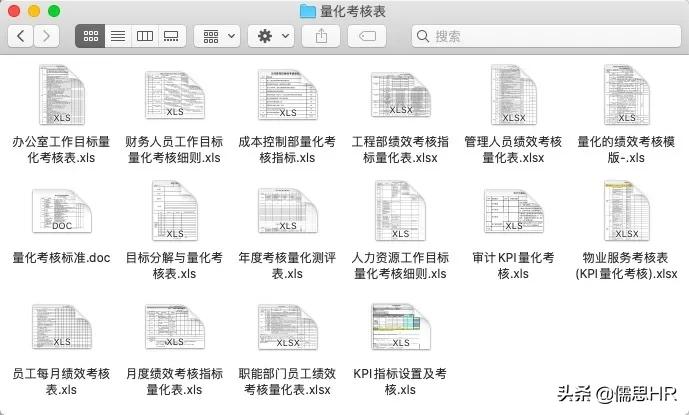The width and height of the screenshot is (689, 415).
Task: Click the file name 人力资源工作目标量化考核细则.xls
Action: [400, 266]
